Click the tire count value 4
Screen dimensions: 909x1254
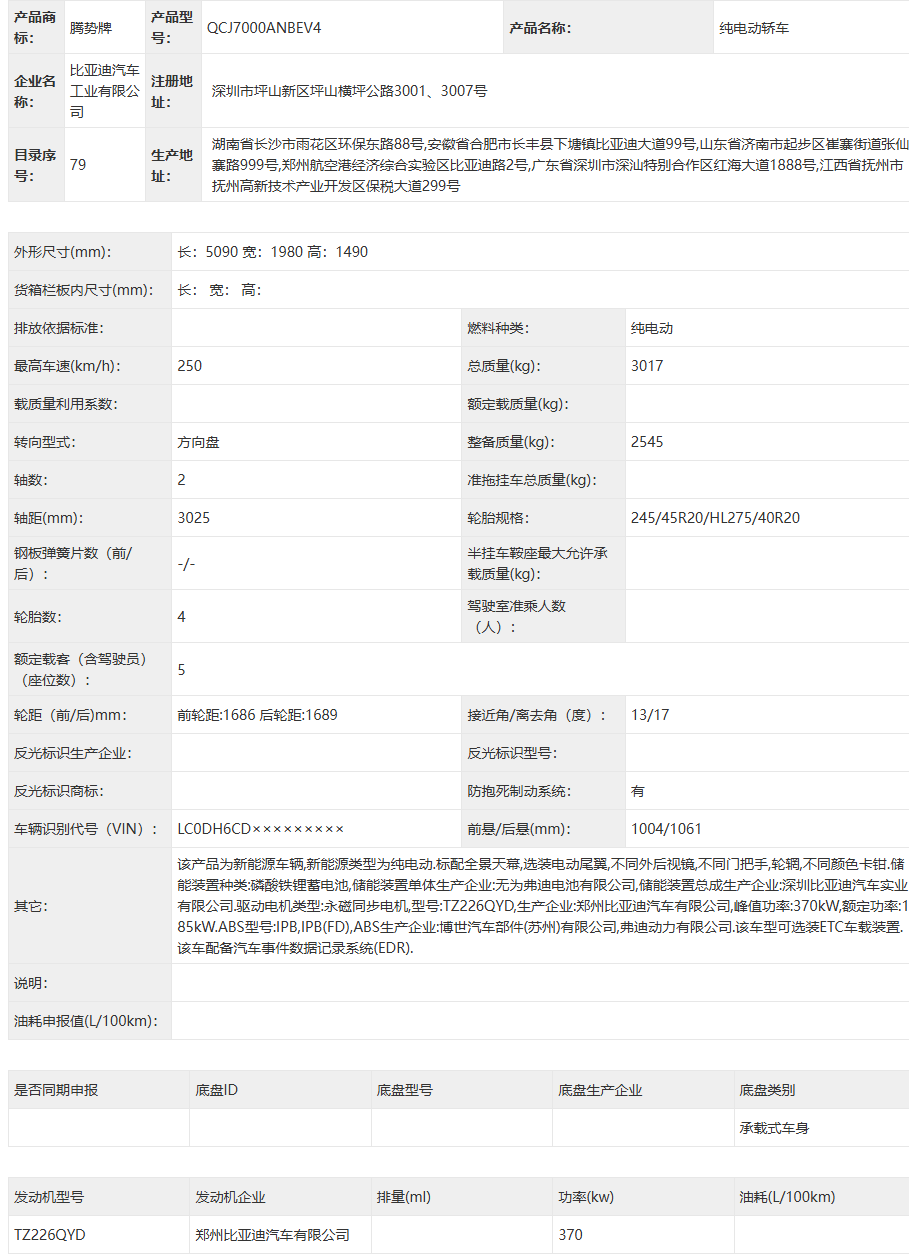point(181,617)
